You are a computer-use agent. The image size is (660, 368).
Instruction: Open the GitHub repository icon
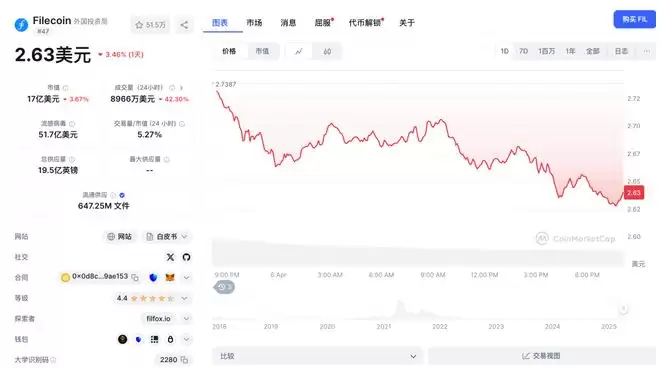pyautogui.click(x=186, y=257)
